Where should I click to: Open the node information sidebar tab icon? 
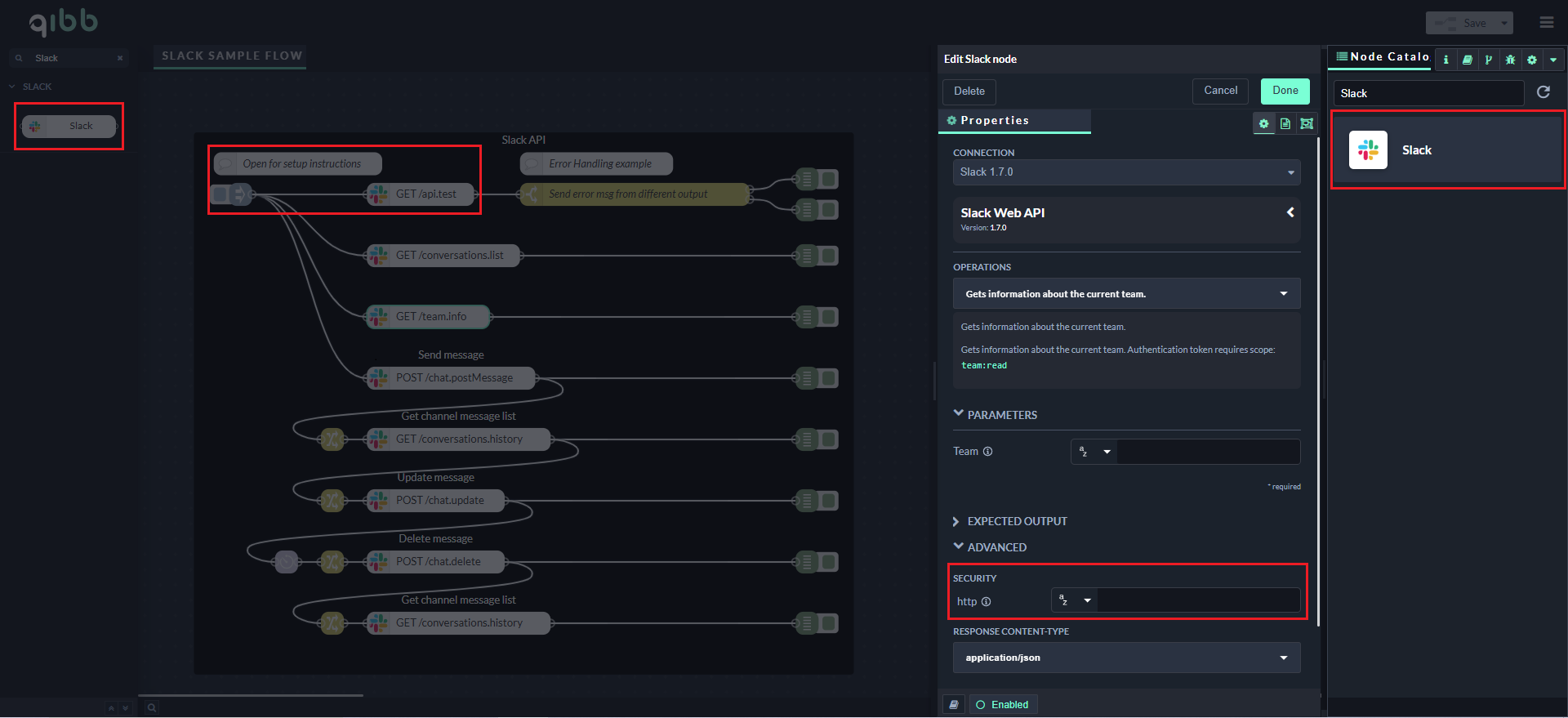pos(1445,60)
